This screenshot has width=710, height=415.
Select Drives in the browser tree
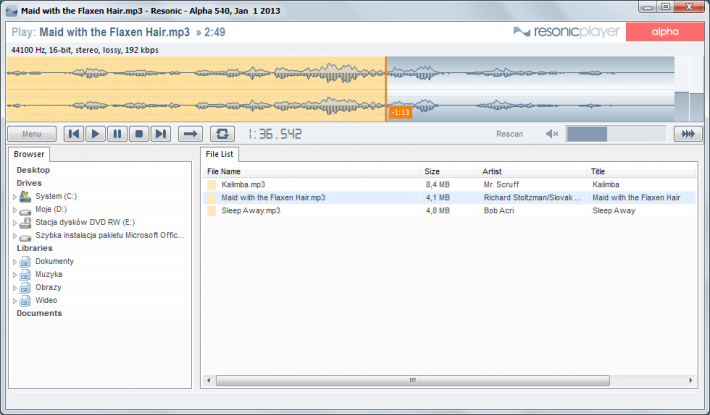click(x=29, y=183)
